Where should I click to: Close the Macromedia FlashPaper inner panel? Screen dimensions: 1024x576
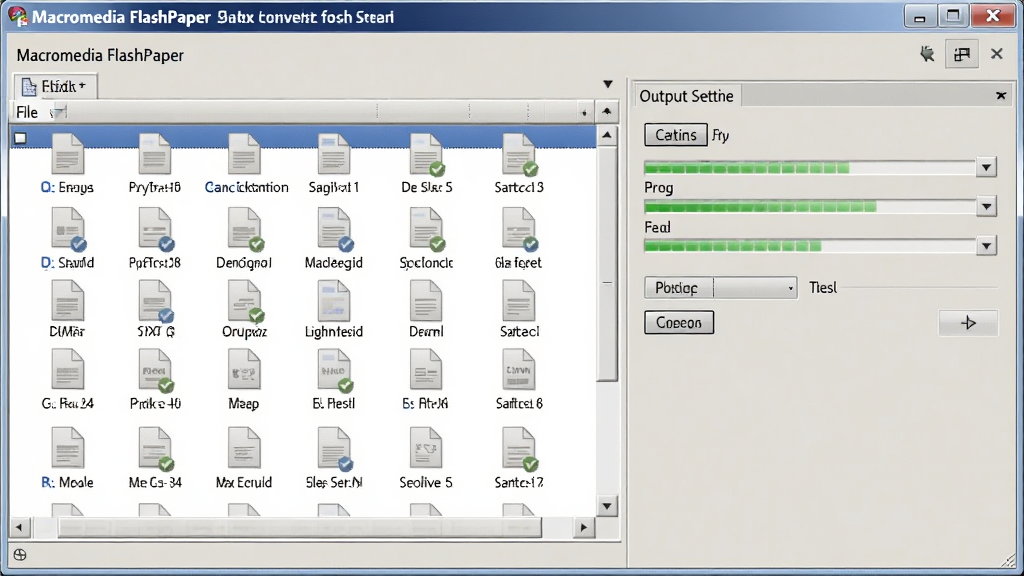point(997,54)
